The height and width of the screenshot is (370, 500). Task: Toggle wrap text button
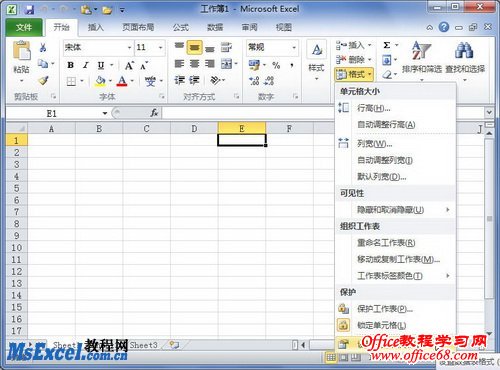pos(226,47)
